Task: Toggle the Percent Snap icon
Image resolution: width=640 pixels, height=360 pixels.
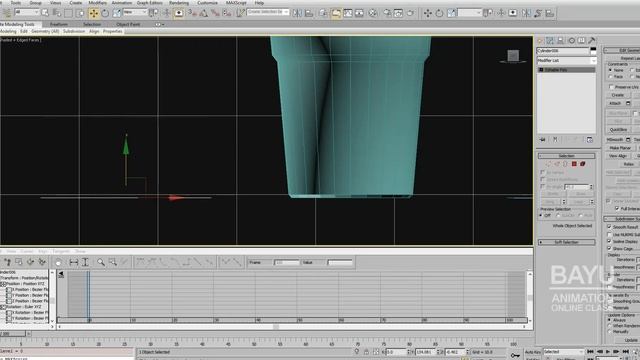Action: (215, 13)
